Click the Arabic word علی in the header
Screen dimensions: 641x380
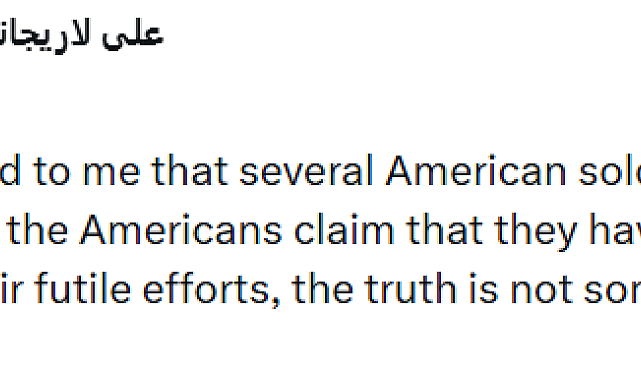click(x=134, y=34)
